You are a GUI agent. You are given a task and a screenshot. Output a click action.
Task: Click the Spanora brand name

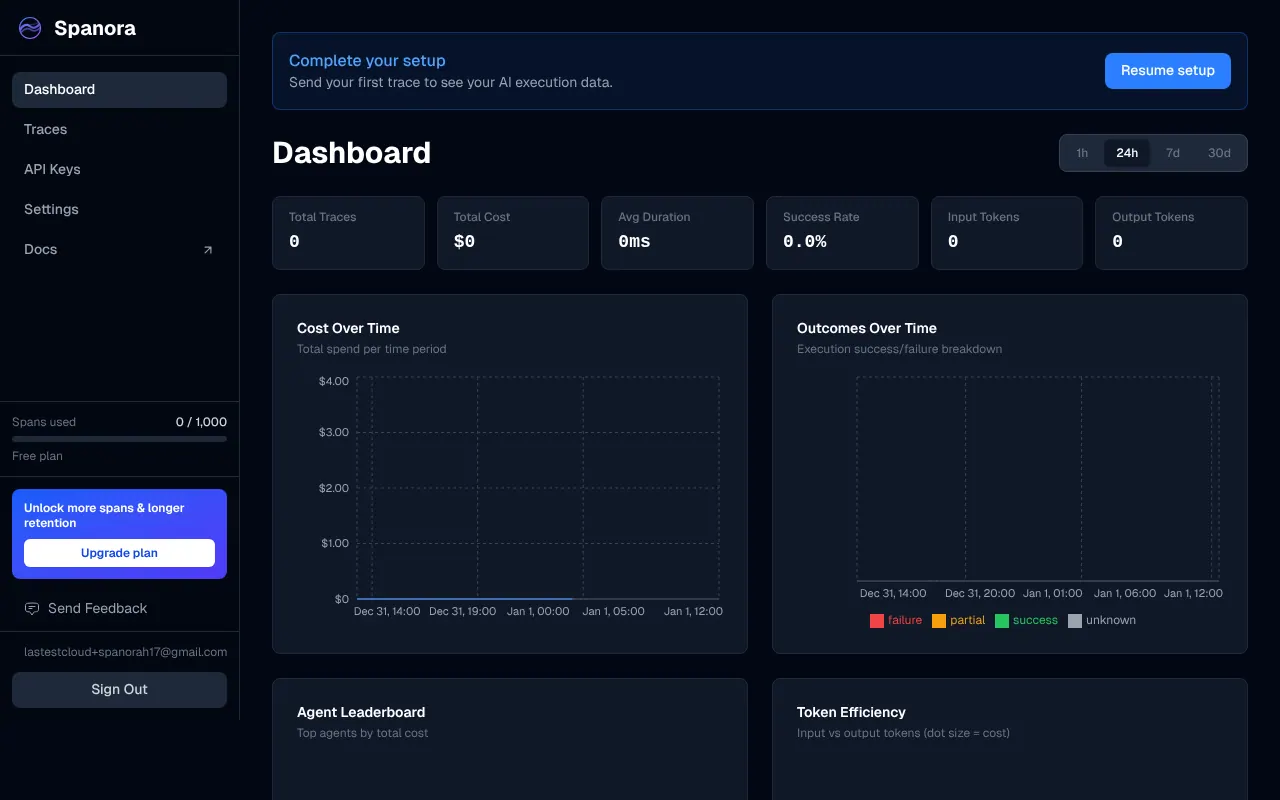coord(95,28)
